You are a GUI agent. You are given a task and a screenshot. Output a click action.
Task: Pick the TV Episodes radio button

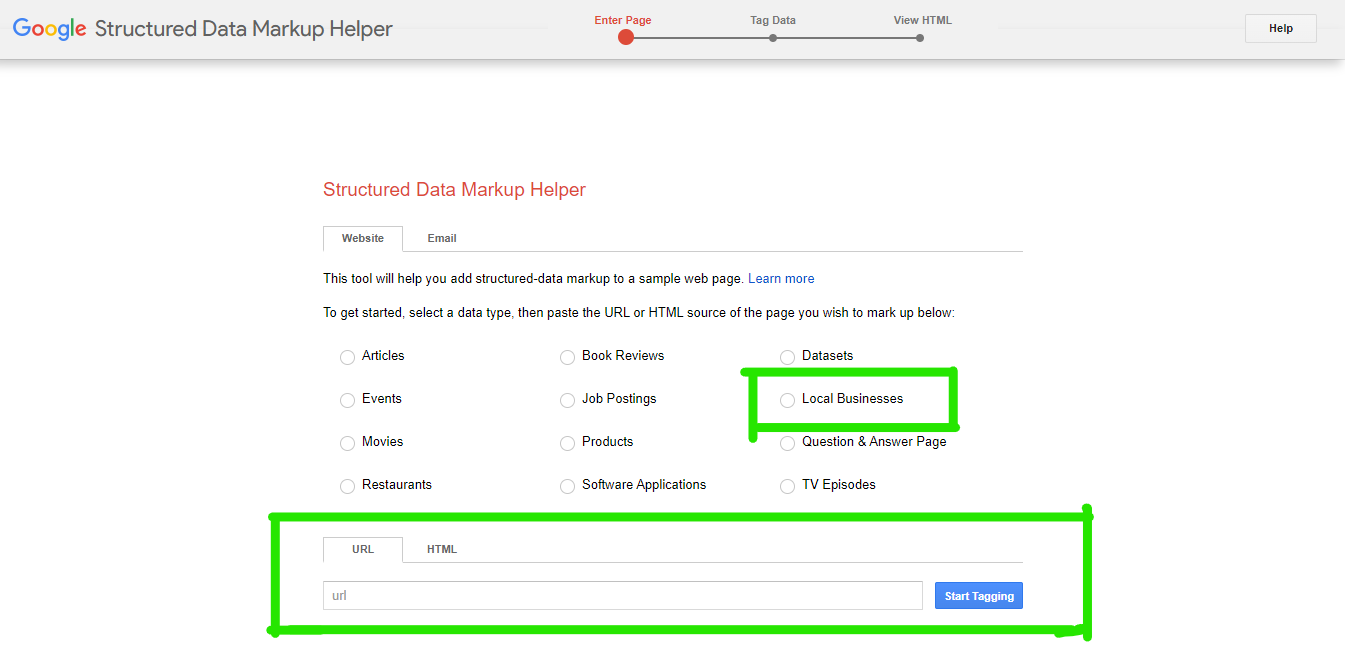point(788,486)
